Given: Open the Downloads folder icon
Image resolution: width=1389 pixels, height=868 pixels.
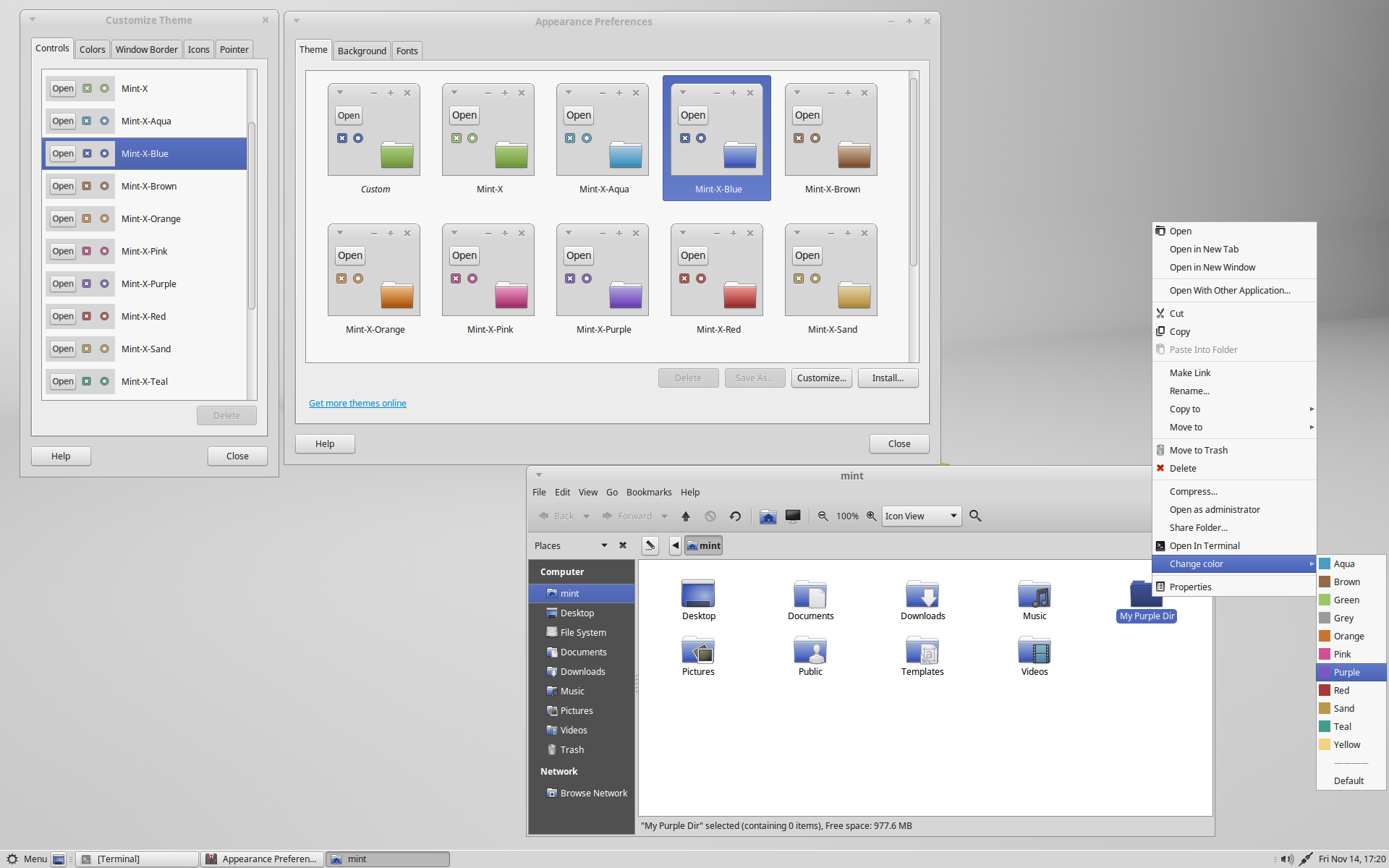Looking at the screenshot, I should pyautogui.click(x=922, y=595).
